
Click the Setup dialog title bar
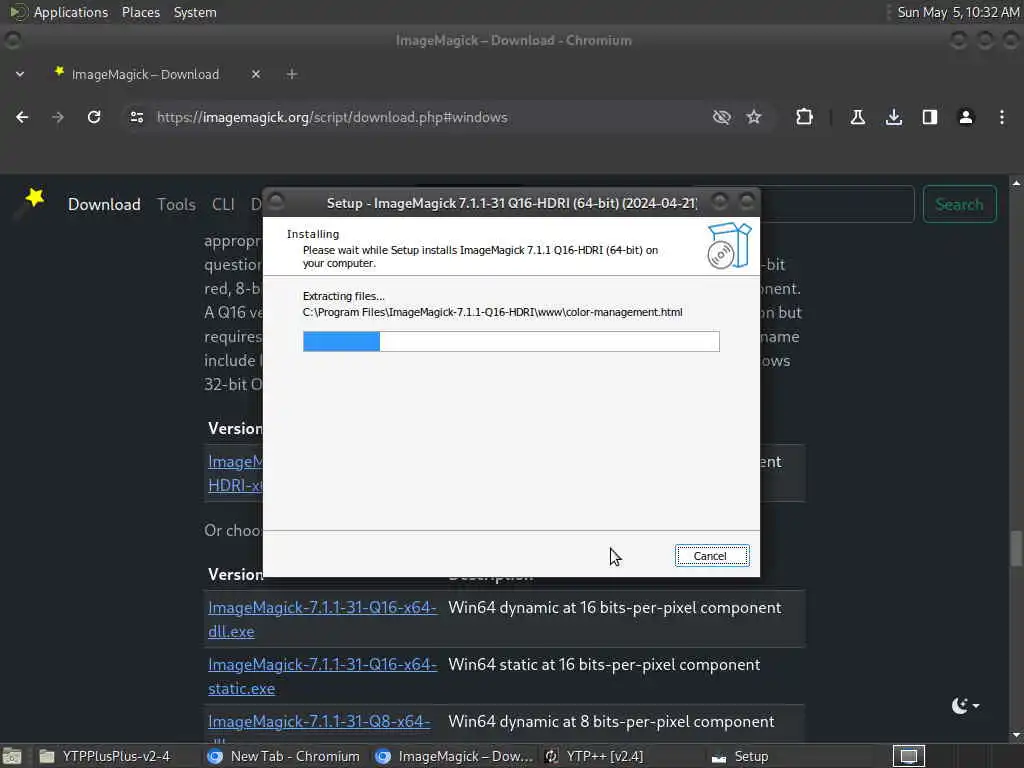click(x=511, y=203)
